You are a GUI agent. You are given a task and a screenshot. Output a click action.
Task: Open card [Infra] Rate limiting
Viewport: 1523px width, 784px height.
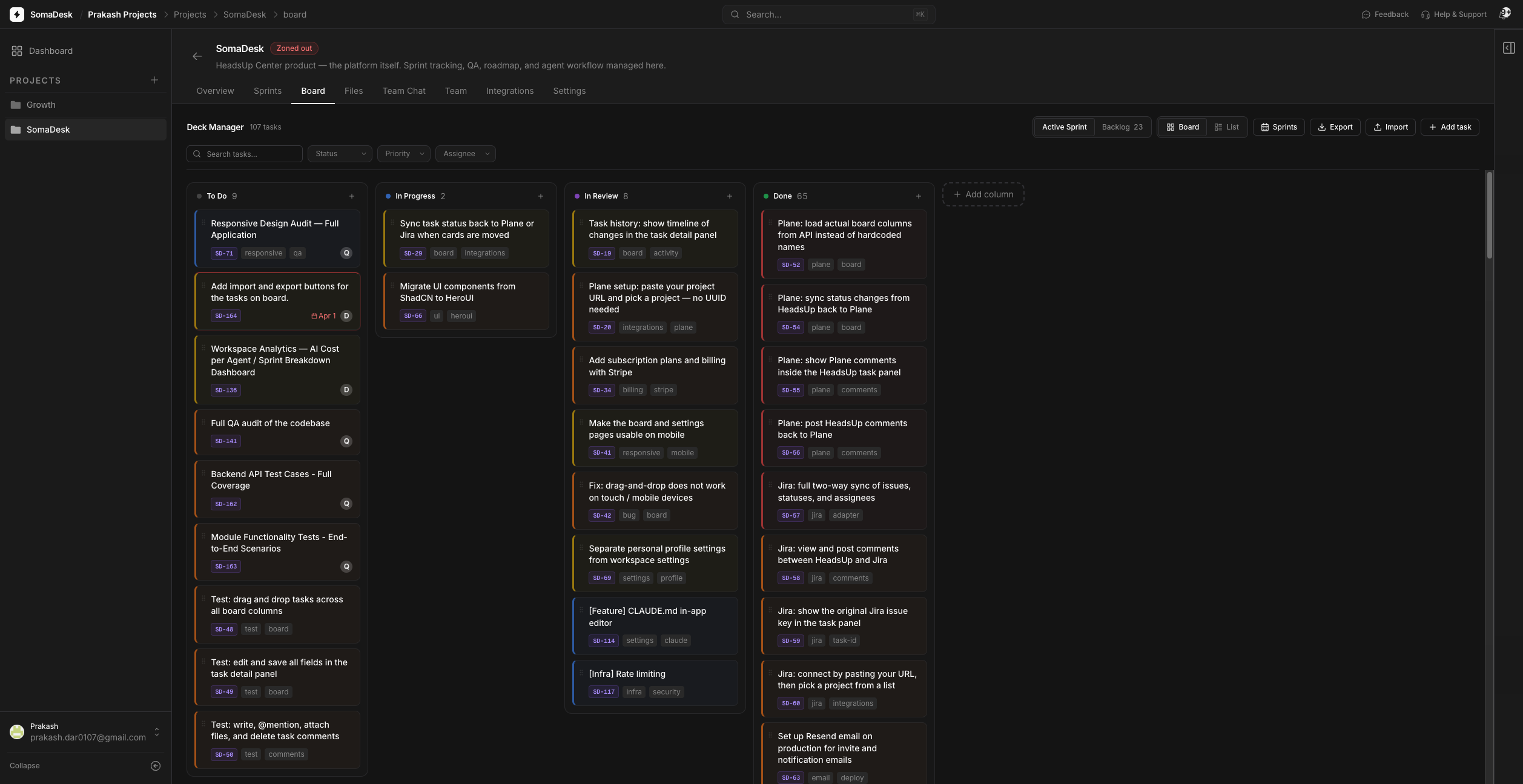(655, 683)
